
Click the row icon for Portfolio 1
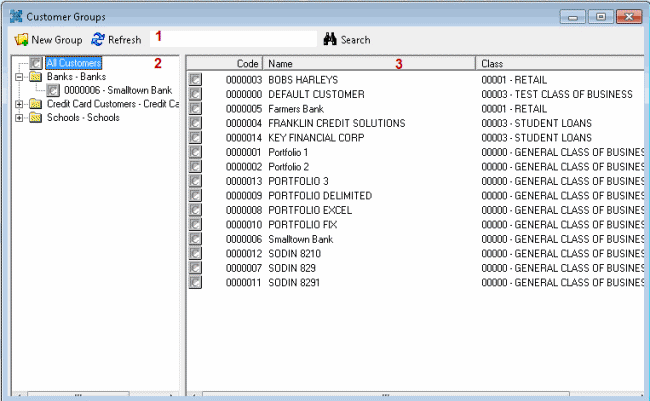(195, 152)
